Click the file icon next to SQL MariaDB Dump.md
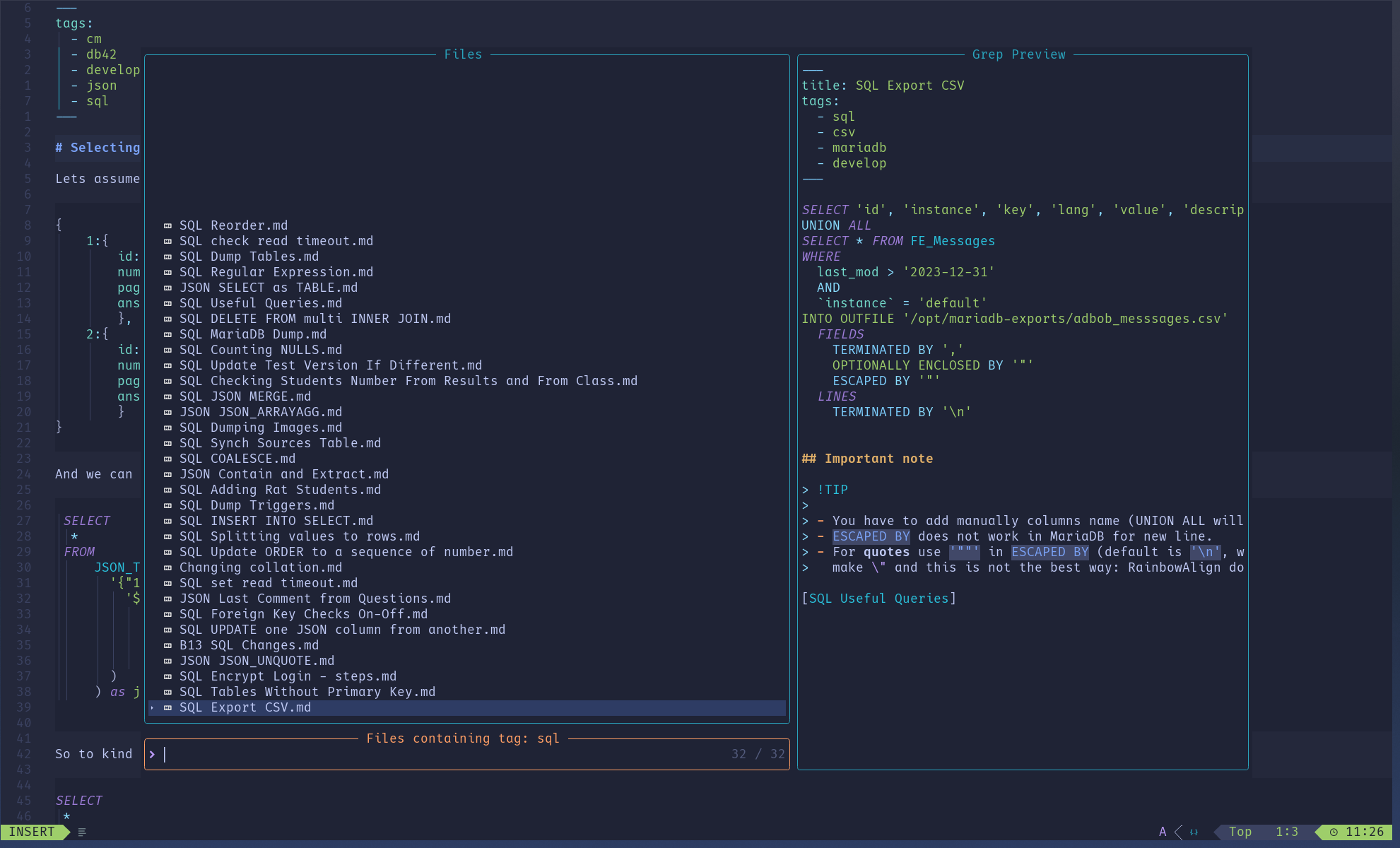Screen dimensions: 1400x848 [167, 334]
